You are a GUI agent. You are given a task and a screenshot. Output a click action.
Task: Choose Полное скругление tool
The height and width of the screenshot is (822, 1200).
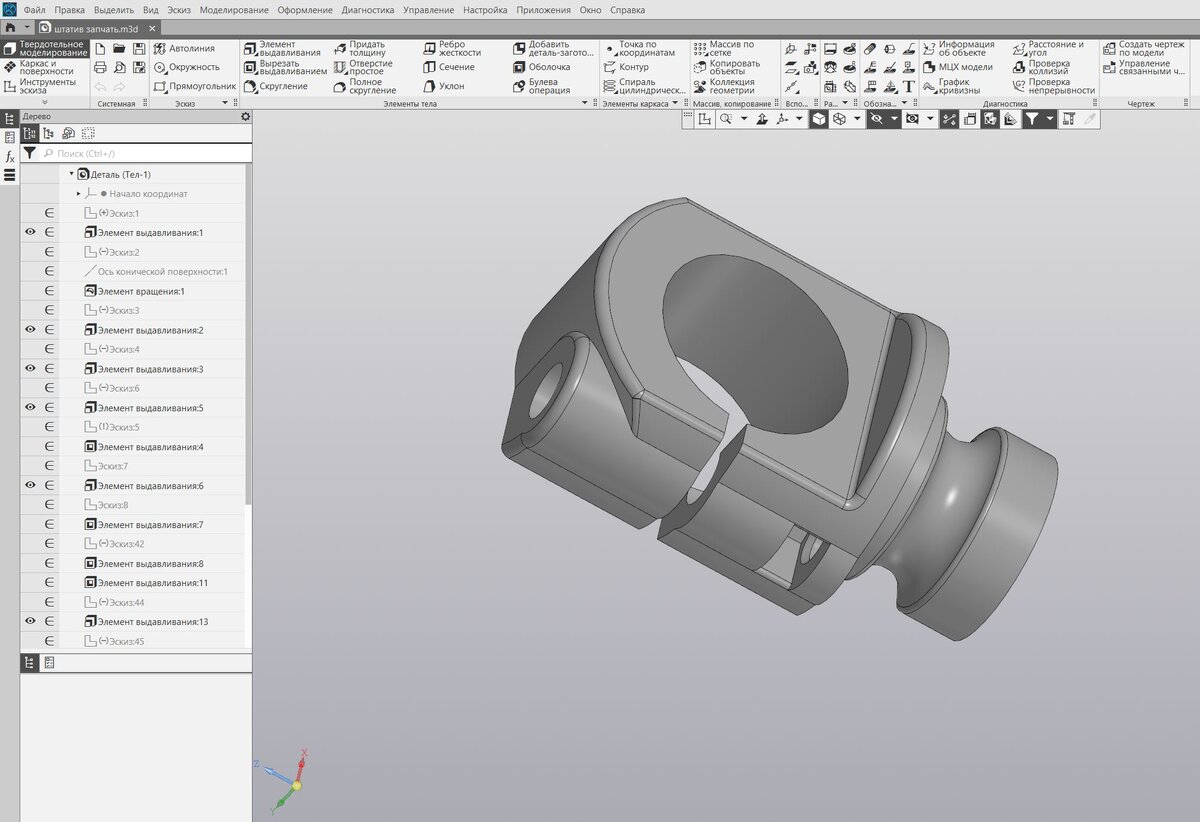(364, 86)
